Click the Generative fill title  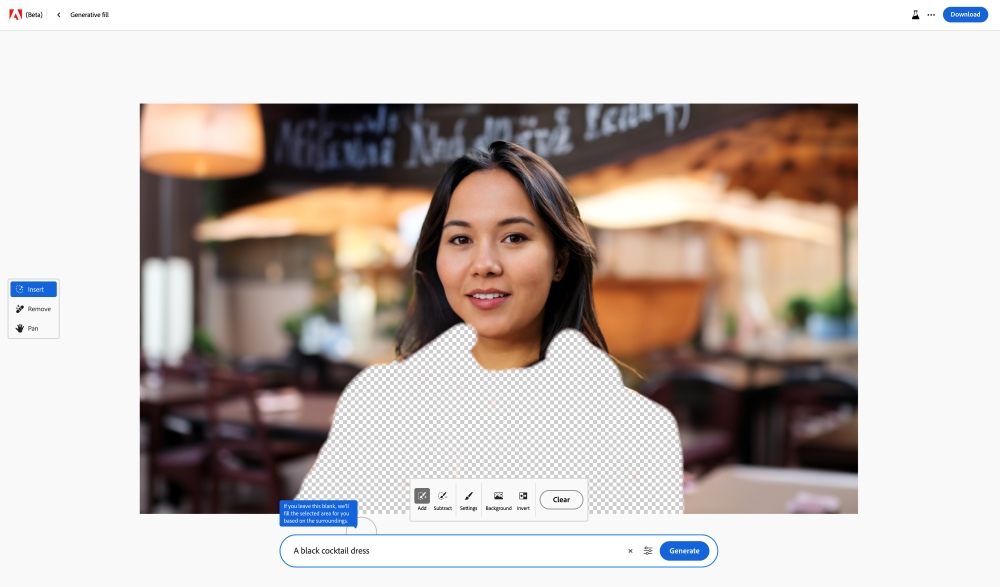click(88, 14)
